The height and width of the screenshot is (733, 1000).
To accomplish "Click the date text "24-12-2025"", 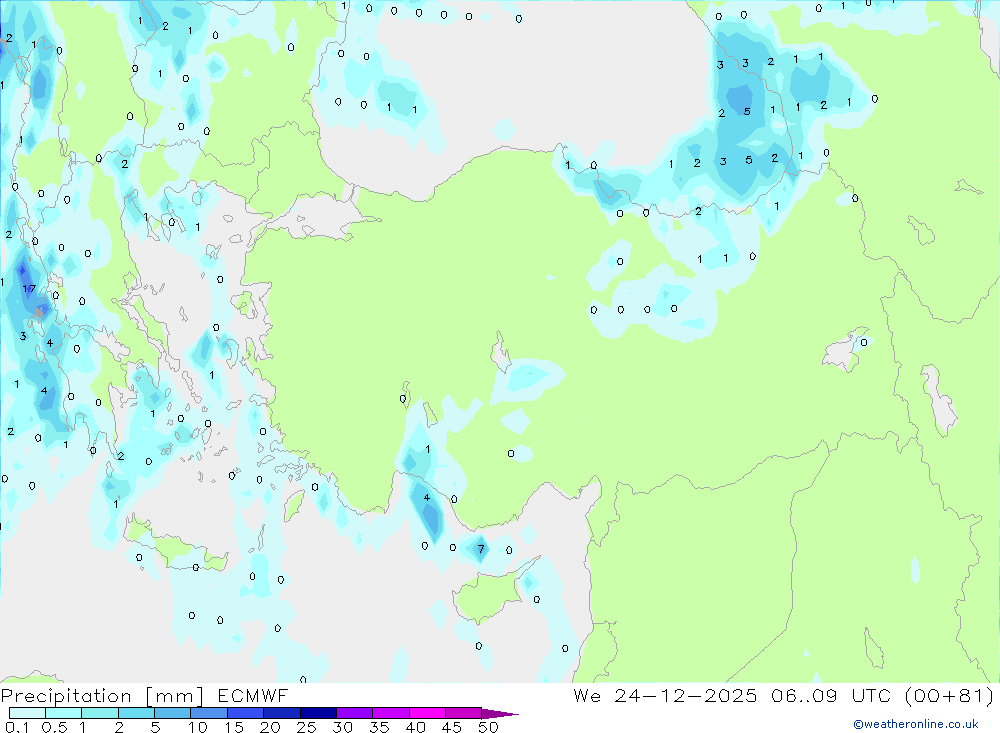I will [686, 696].
